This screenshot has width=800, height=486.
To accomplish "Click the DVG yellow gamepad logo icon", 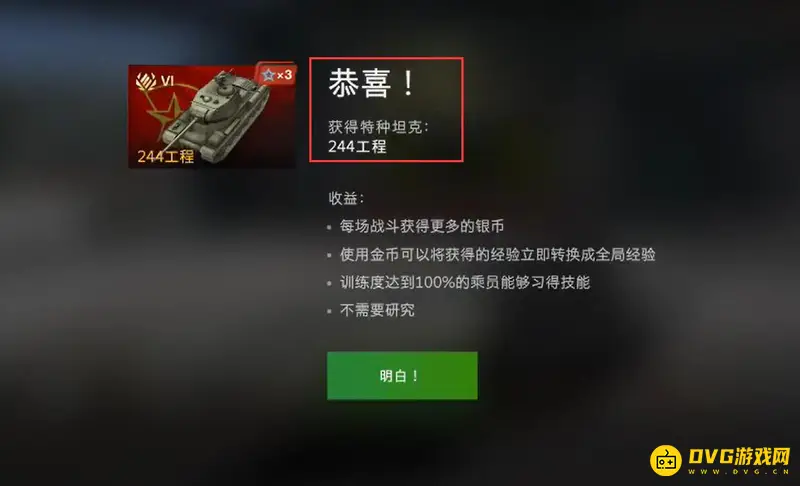I will click(666, 460).
